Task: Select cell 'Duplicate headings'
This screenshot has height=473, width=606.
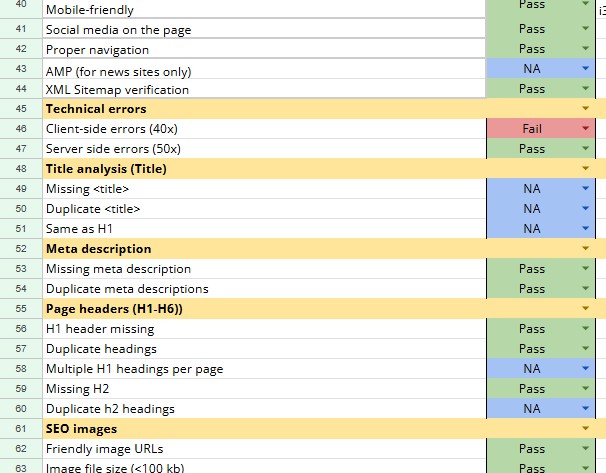Action: point(264,349)
